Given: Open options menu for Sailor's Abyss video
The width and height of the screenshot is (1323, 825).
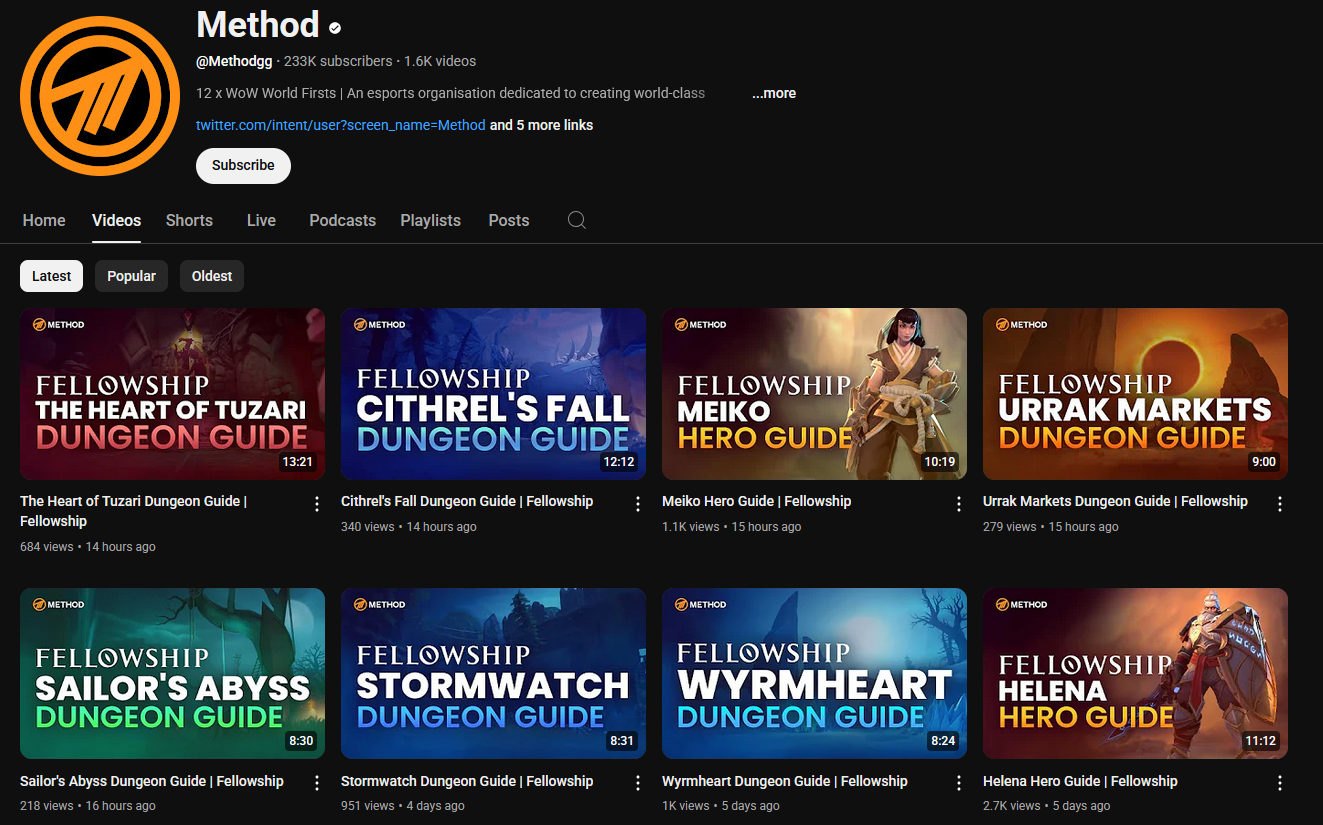Looking at the screenshot, I should tap(317, 784).
